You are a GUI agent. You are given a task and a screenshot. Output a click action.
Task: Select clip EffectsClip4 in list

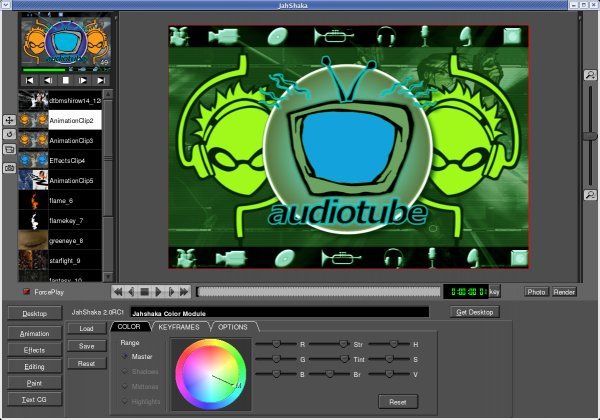[x=60, y=160]
